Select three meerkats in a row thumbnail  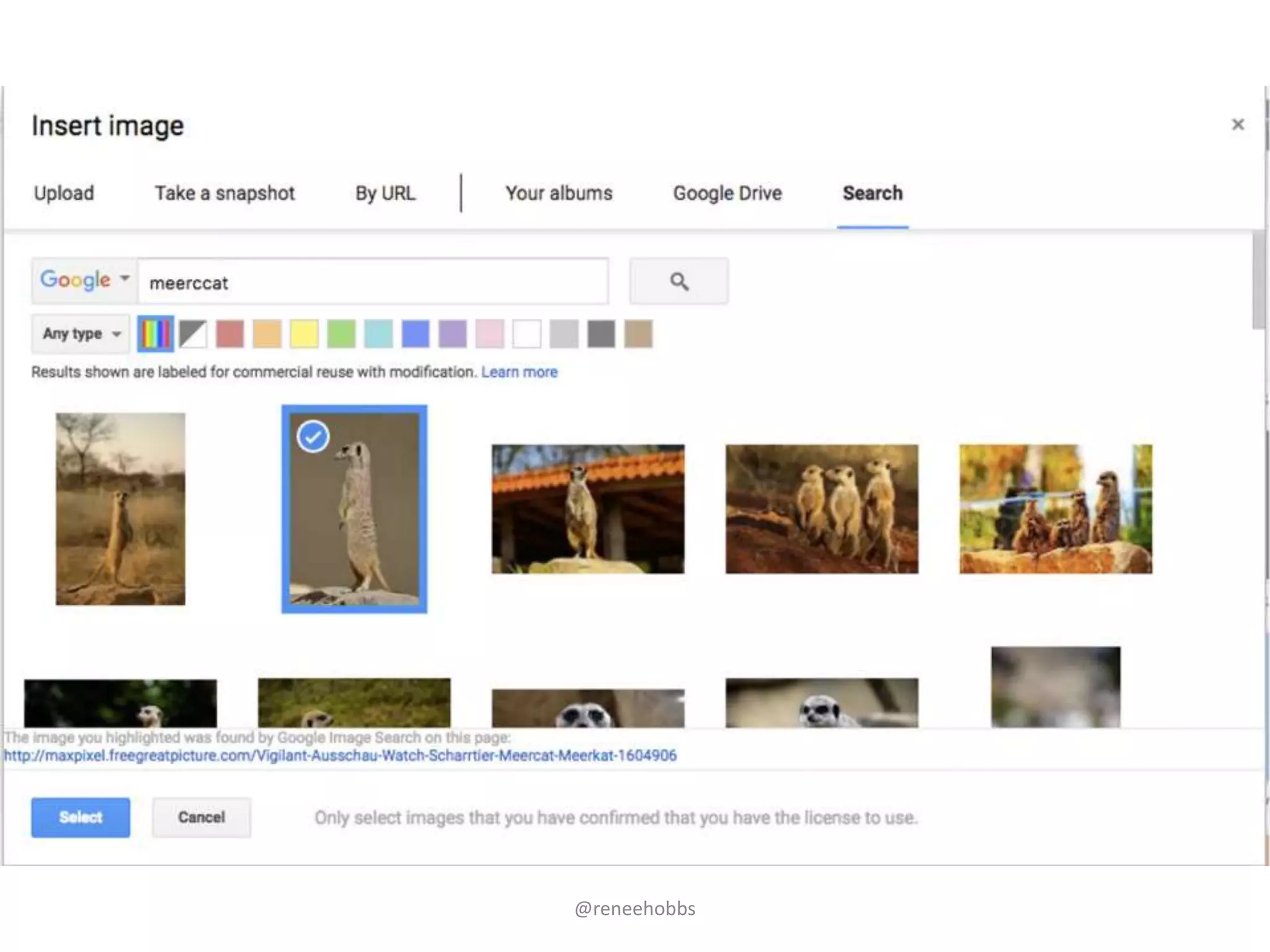pos(822,509)
